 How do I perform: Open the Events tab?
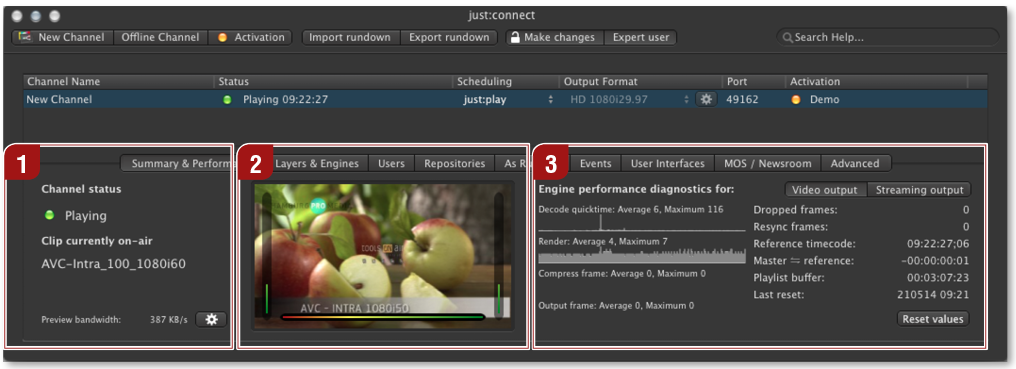click(x=595, y=163)
